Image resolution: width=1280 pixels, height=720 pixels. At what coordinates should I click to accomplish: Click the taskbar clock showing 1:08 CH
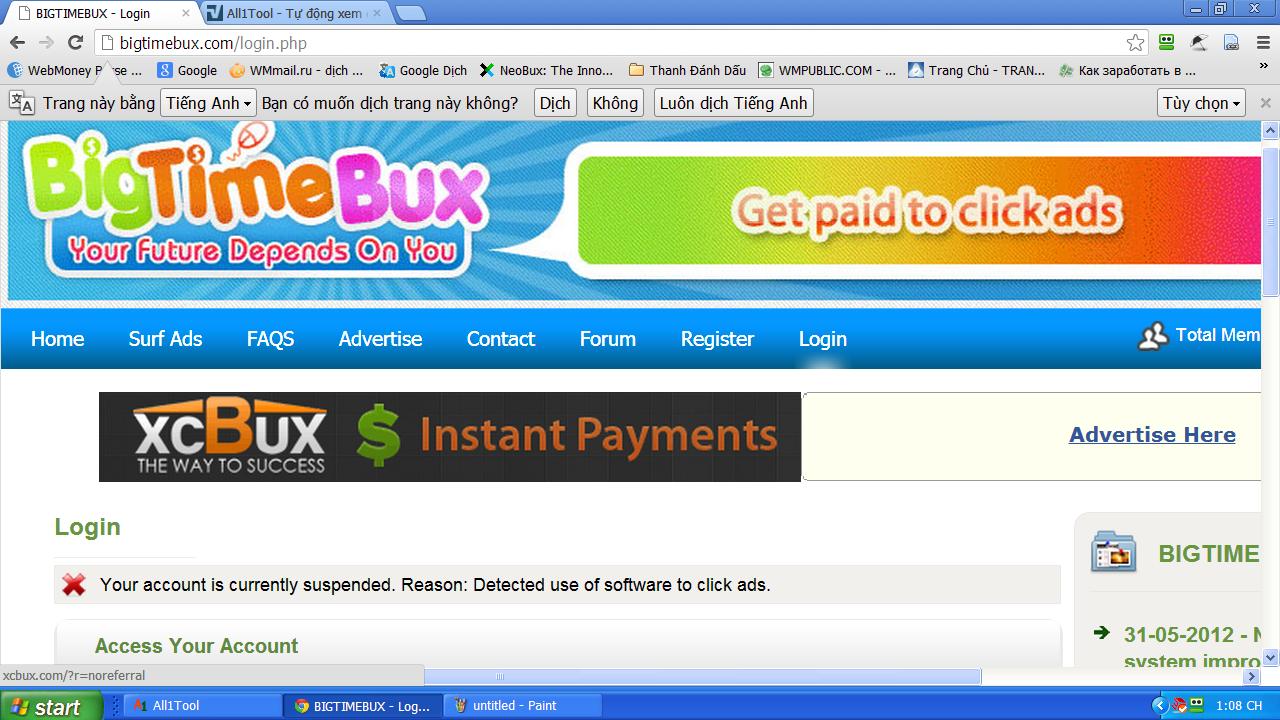(x=1239, y=706)
